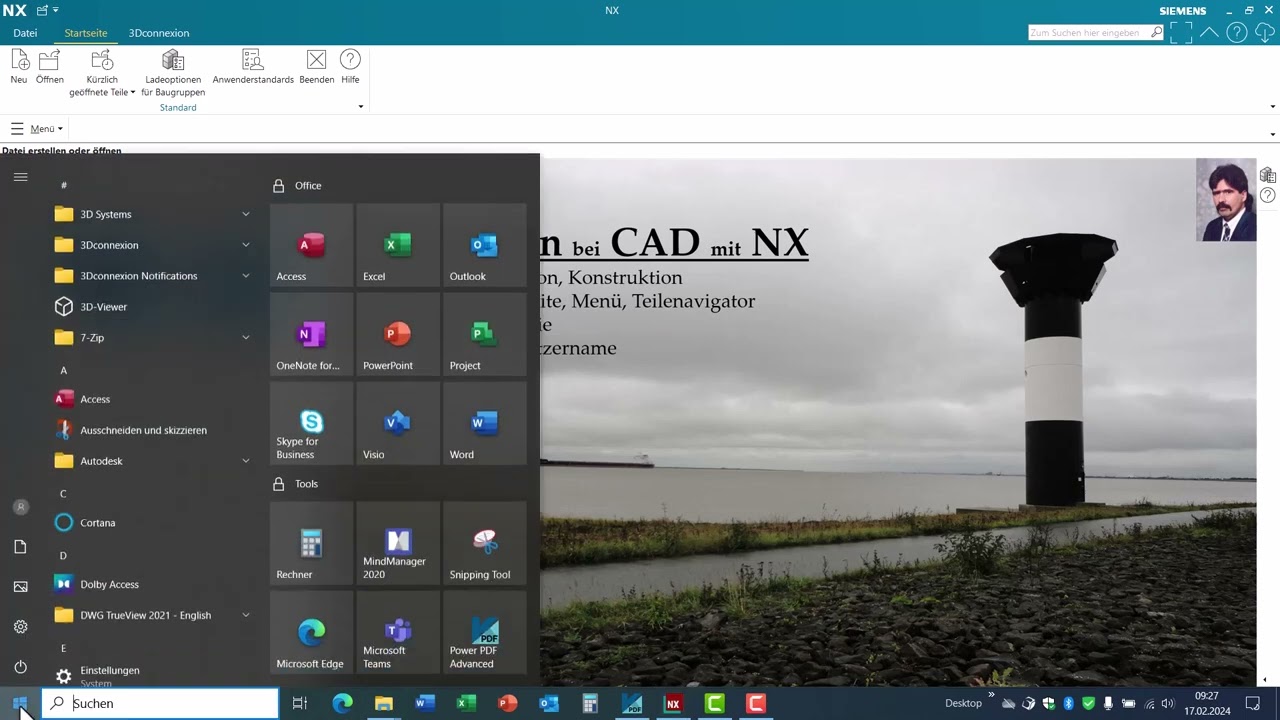Open File Explorer from the taskbar

click(x=384, y=704)
